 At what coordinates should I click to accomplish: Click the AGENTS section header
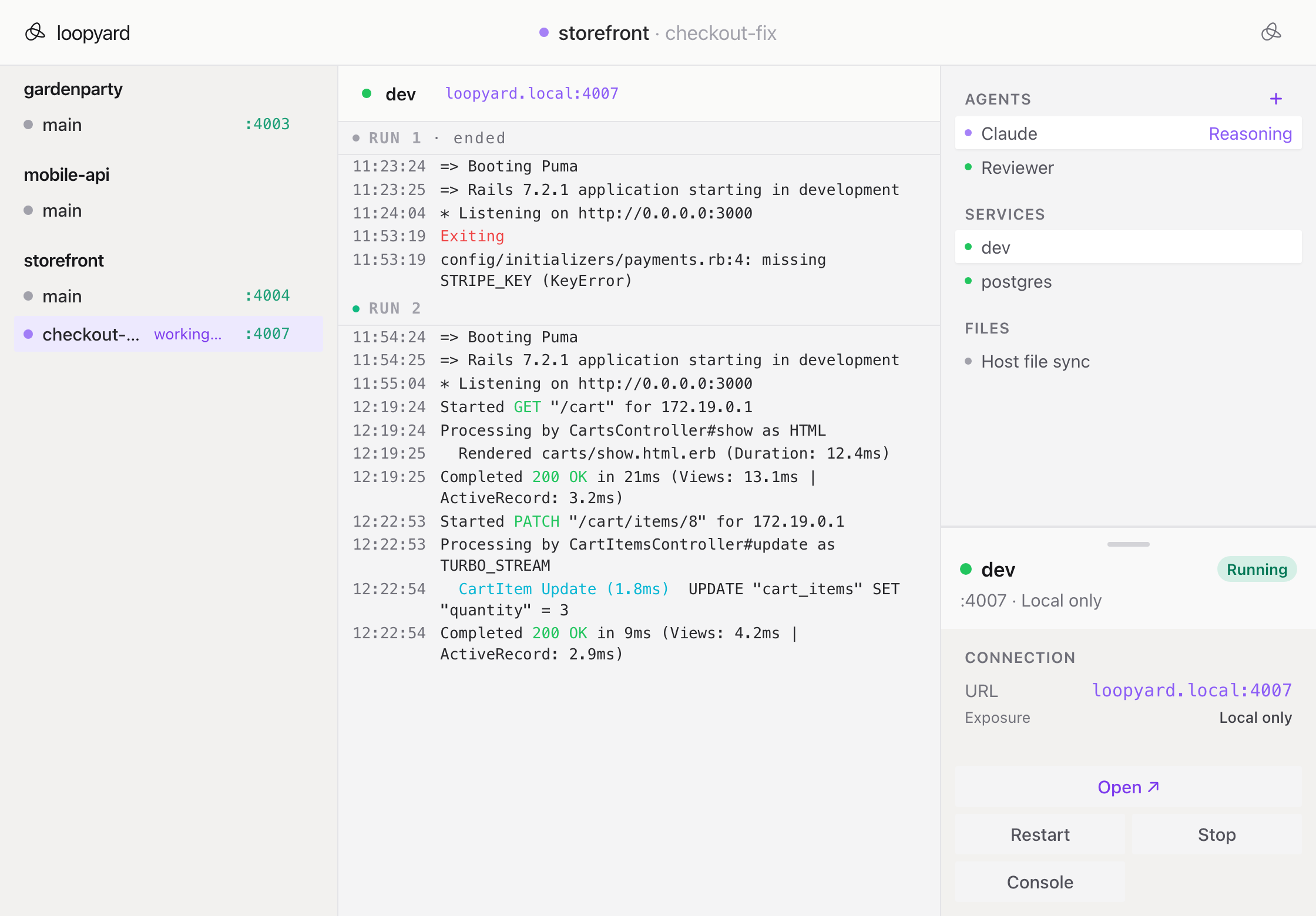tap(998, 99)
